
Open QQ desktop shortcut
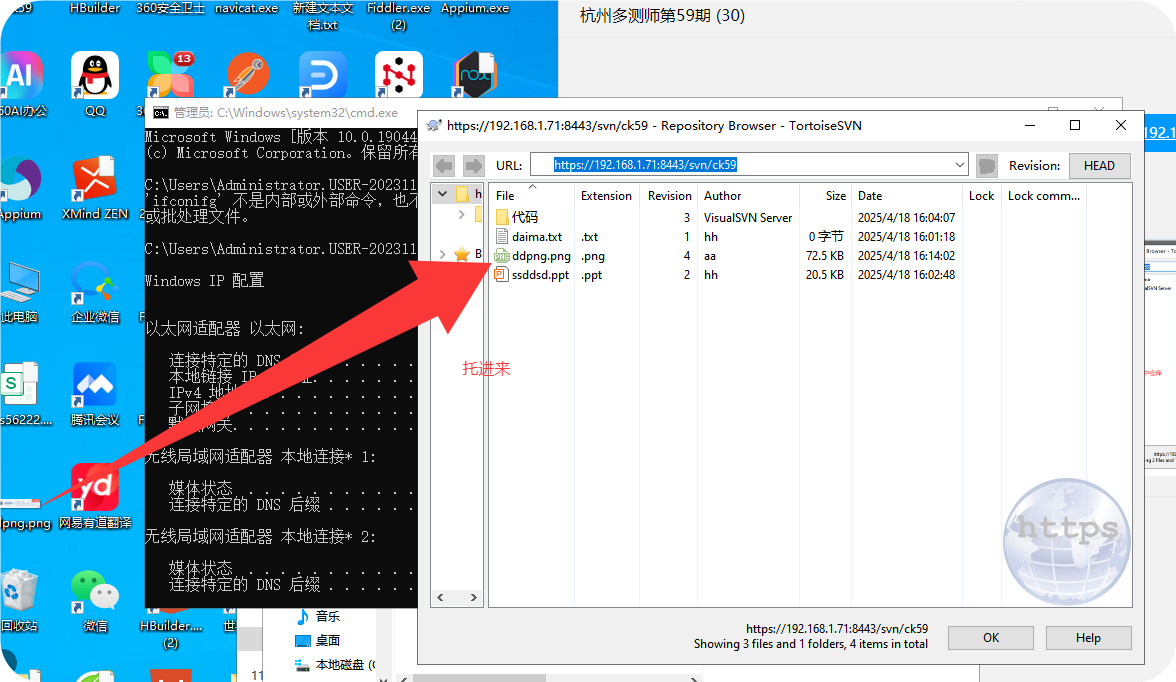(x=95, y=84)
